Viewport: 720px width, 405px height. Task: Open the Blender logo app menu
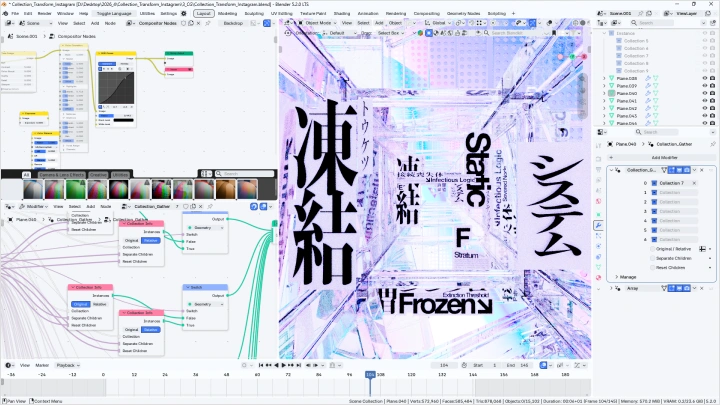pyautogui.click(x=6, y=14)
